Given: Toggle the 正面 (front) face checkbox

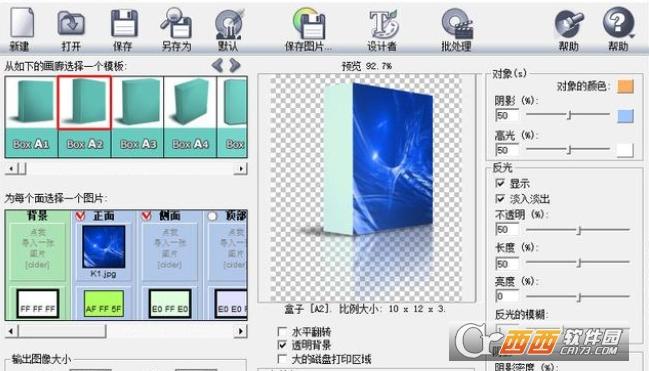Looking at the screenshot, I should [80, 216].
